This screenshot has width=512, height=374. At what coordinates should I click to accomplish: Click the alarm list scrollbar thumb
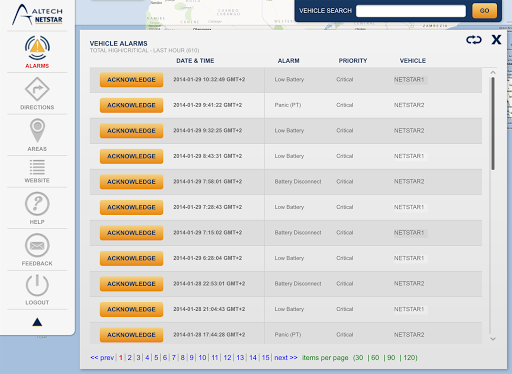(x=493, y=124)
